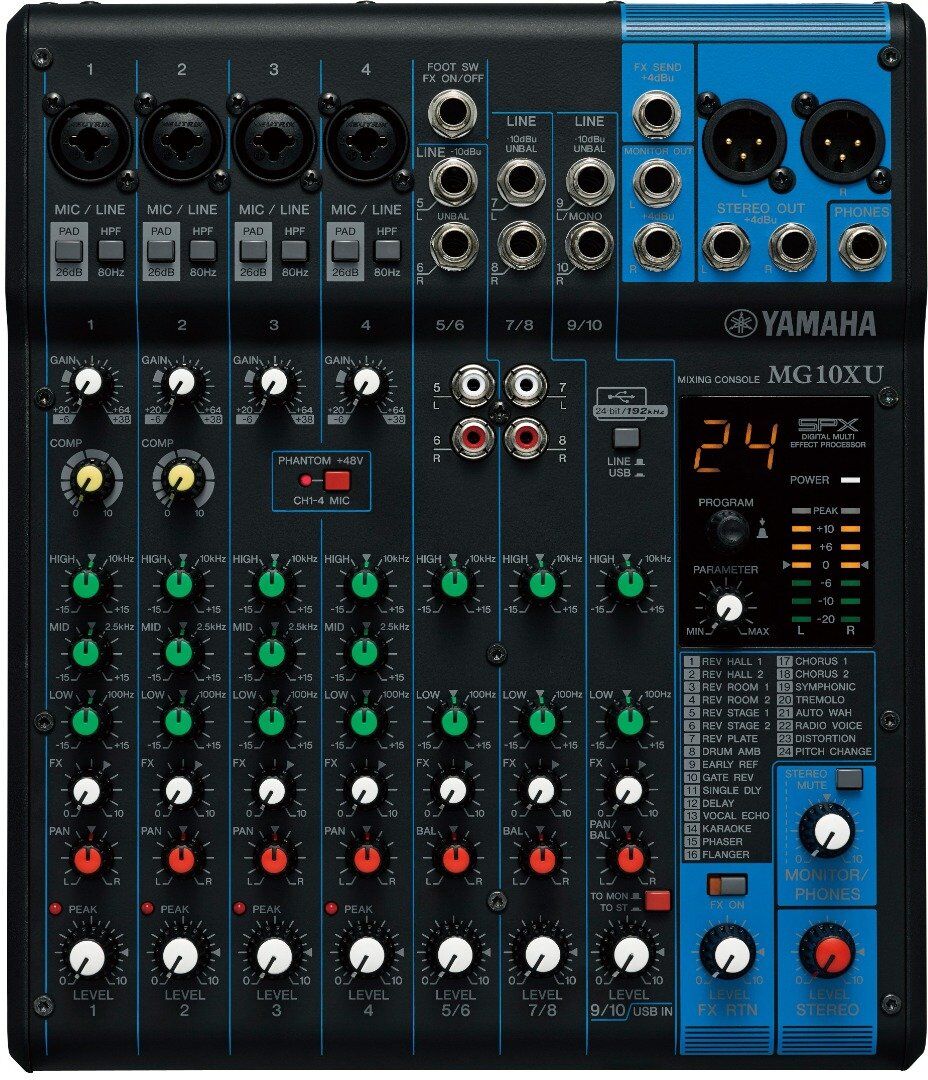Click 'CHORUS 1' in the program list
Screen dimensions: 928x1080
pos(821,661)
